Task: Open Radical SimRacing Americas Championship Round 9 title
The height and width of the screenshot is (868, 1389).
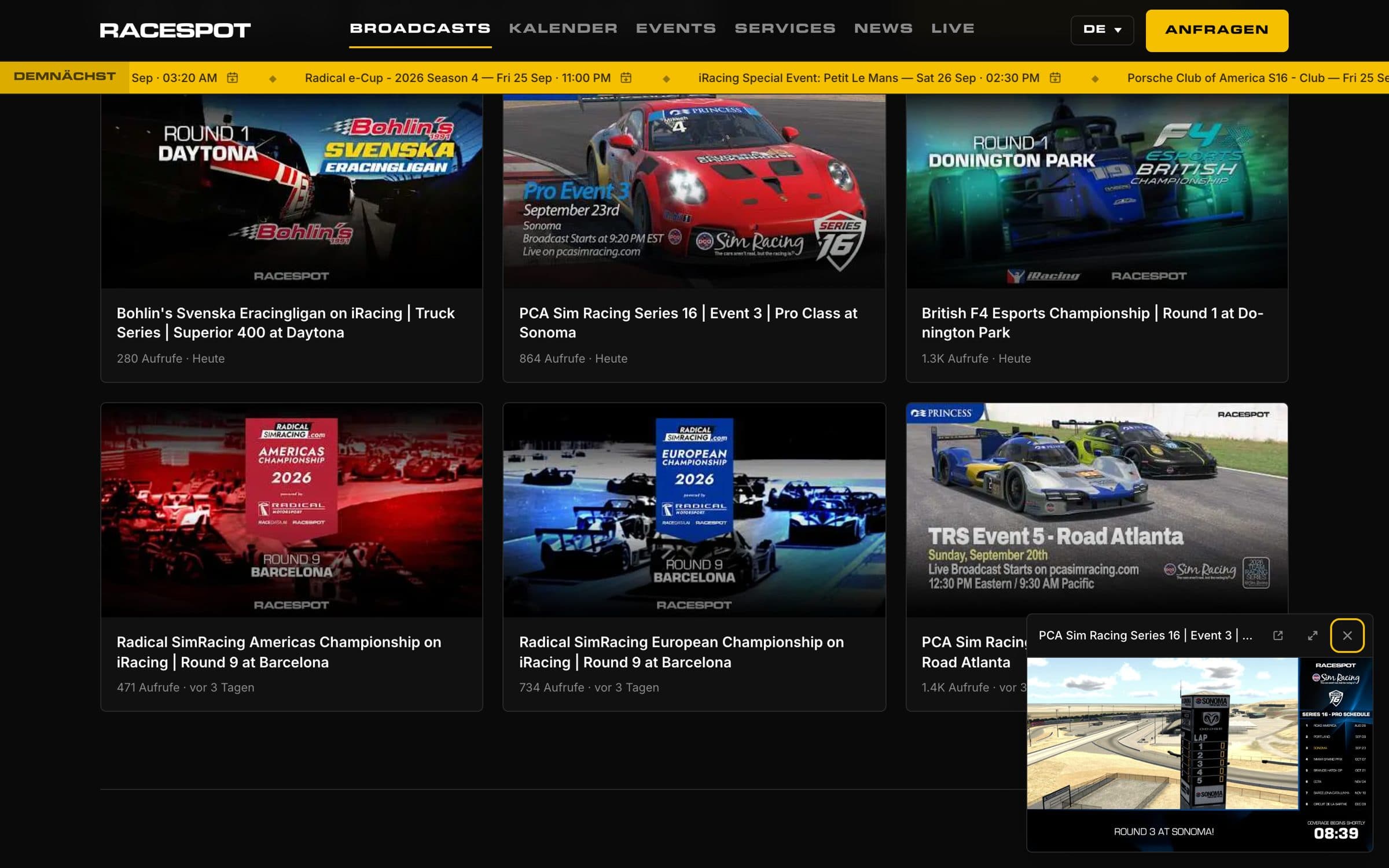Action: tap(279, 652)
